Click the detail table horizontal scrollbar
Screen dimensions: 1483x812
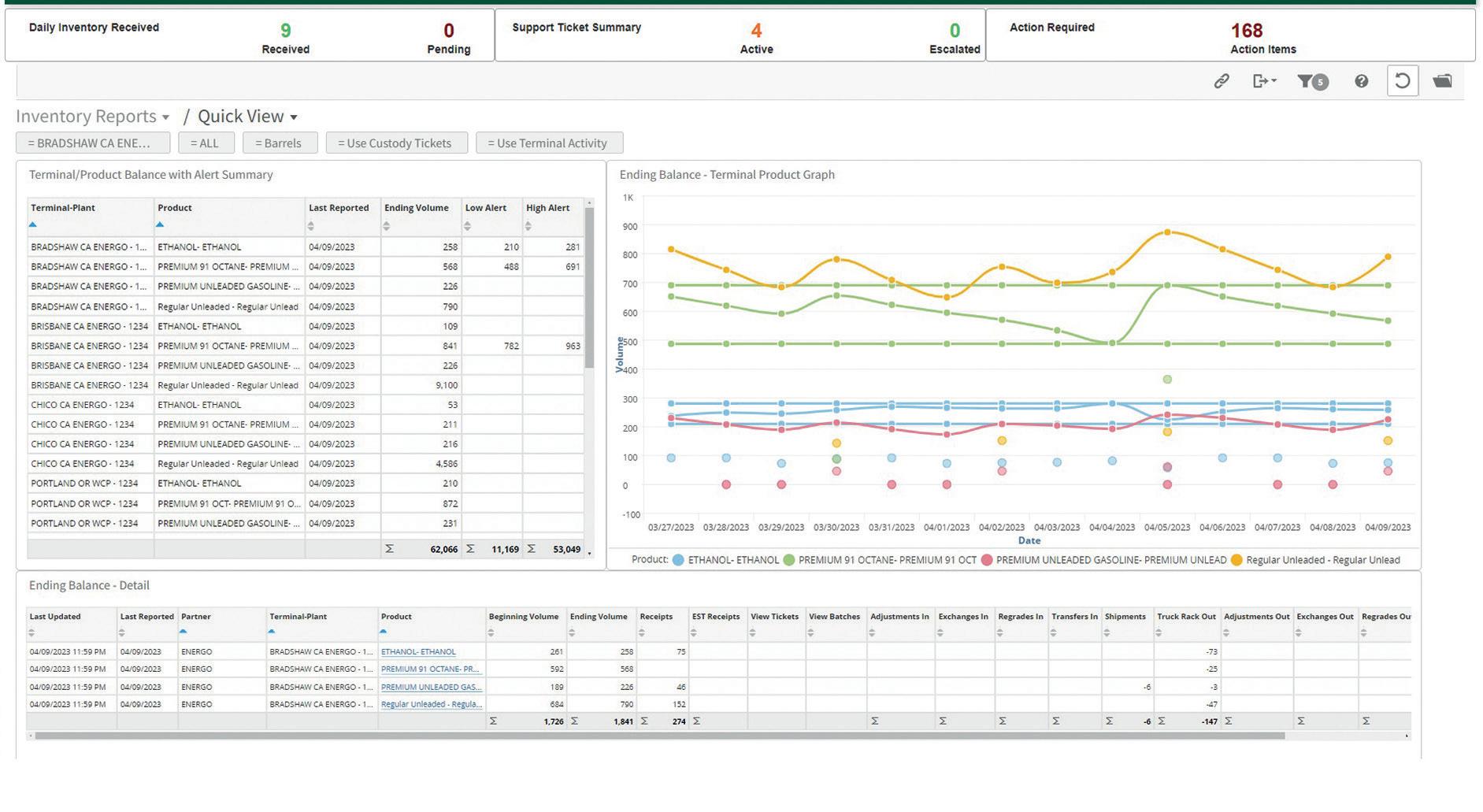point(659,736)
